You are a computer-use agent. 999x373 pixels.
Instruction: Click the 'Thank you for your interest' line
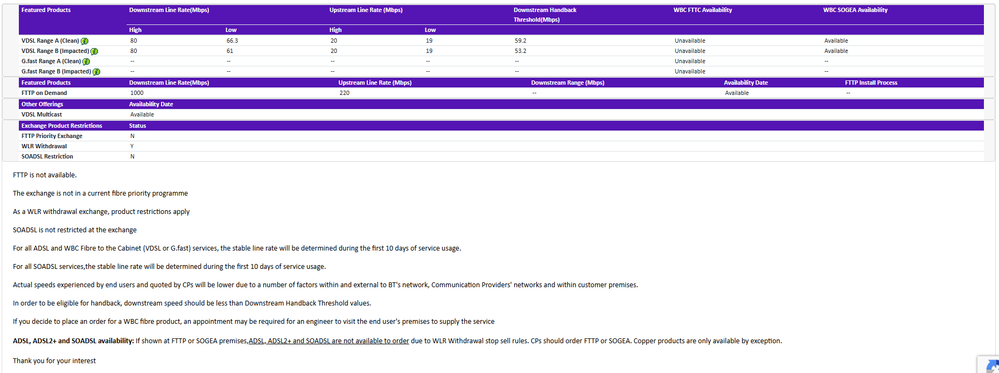pyautogui.click(x=54, y=361)
